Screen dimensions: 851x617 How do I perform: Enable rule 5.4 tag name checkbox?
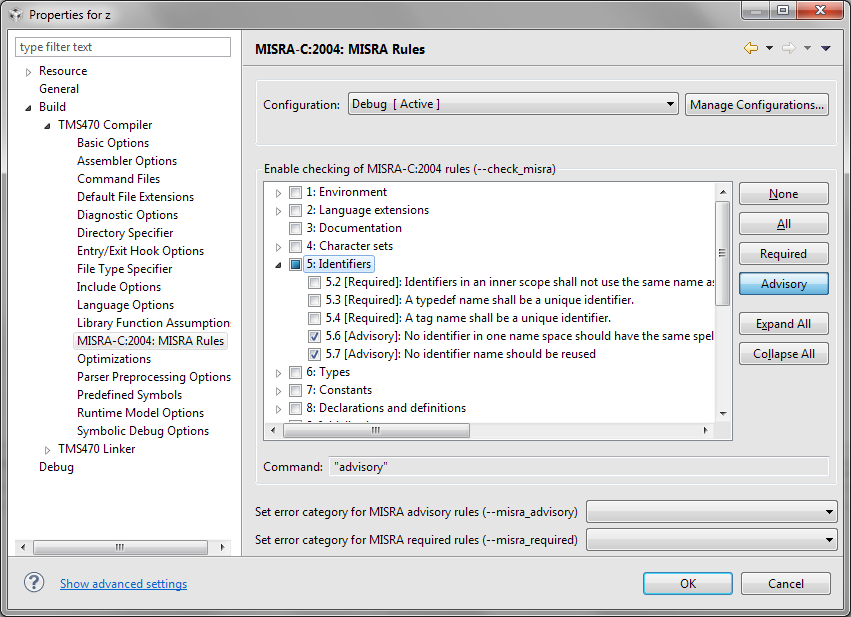coord(314,318)
